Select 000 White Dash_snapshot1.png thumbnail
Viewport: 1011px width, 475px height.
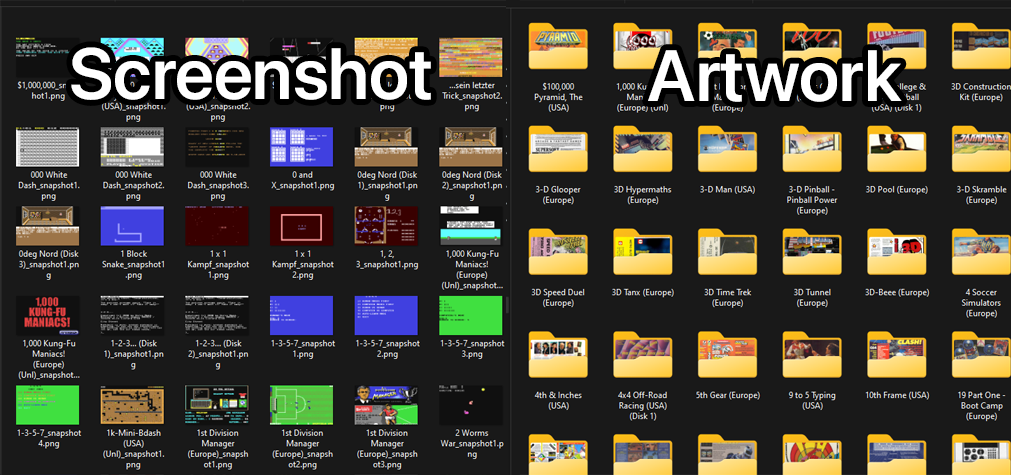coord(47,147)
